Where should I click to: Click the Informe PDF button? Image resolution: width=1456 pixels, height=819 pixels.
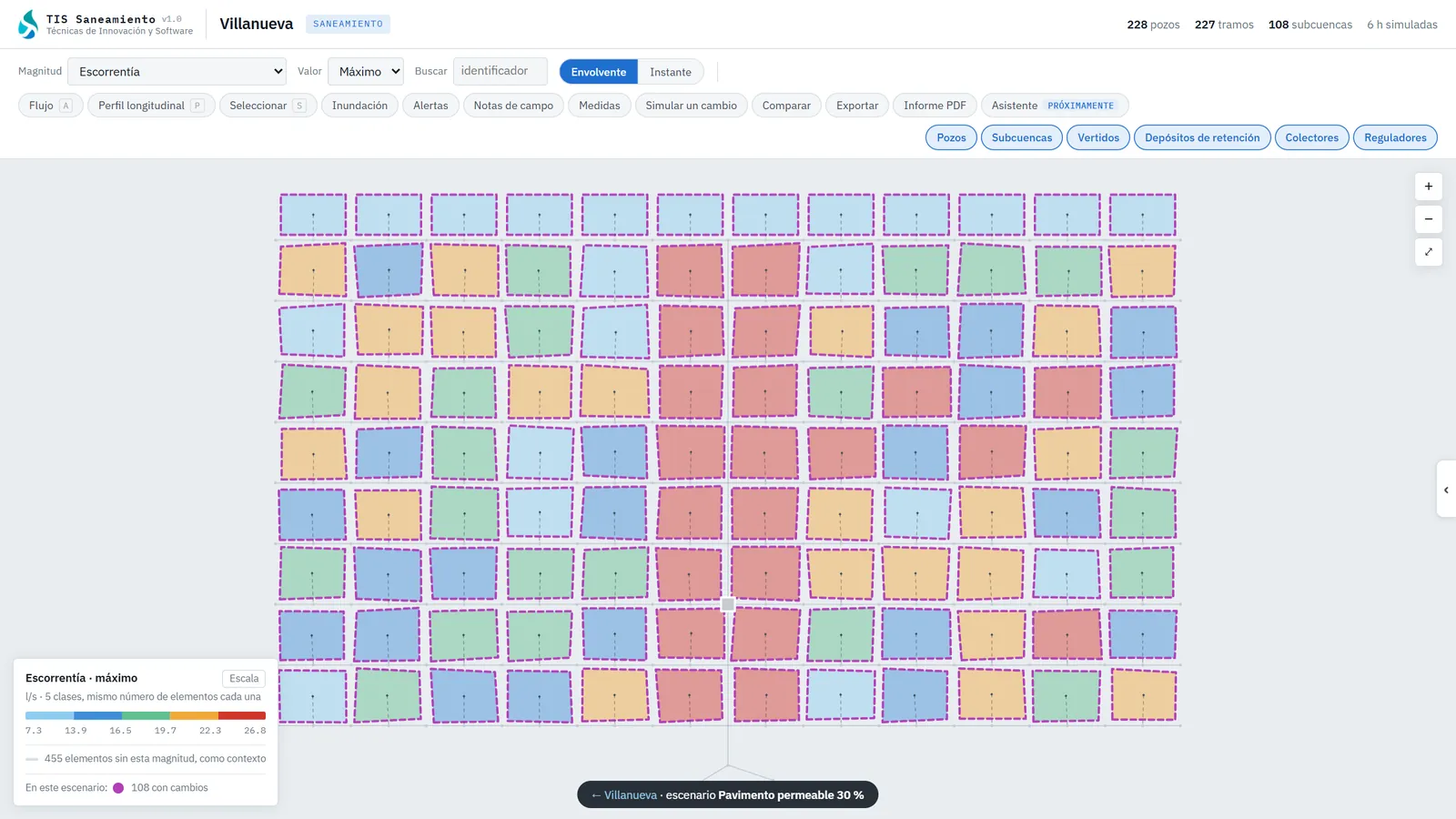tap(935, 106)
